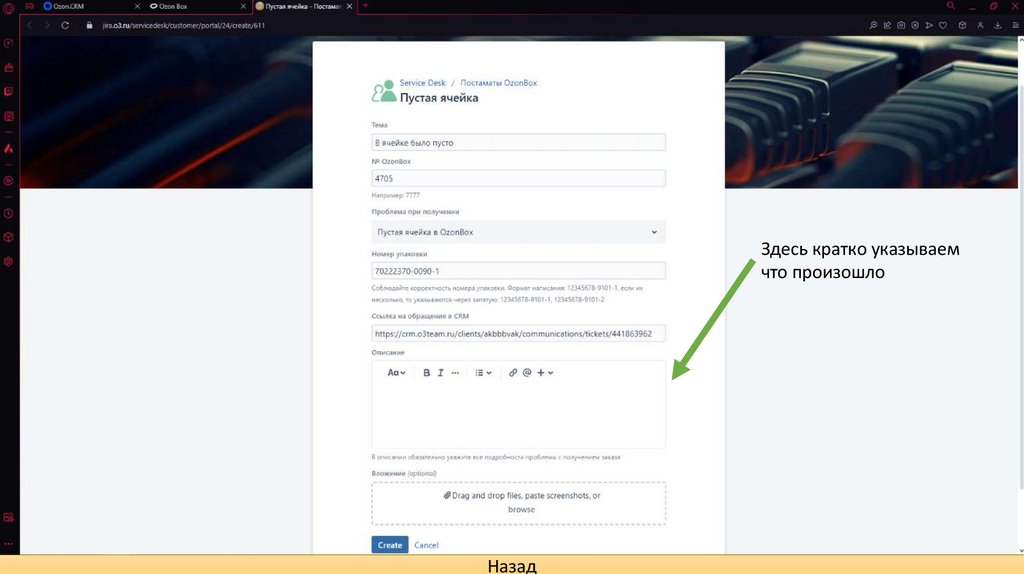Image resolution: width=1024 pixels, height=574 pixels.
Task: Click into the Описание text area
Action: point(519,415)
